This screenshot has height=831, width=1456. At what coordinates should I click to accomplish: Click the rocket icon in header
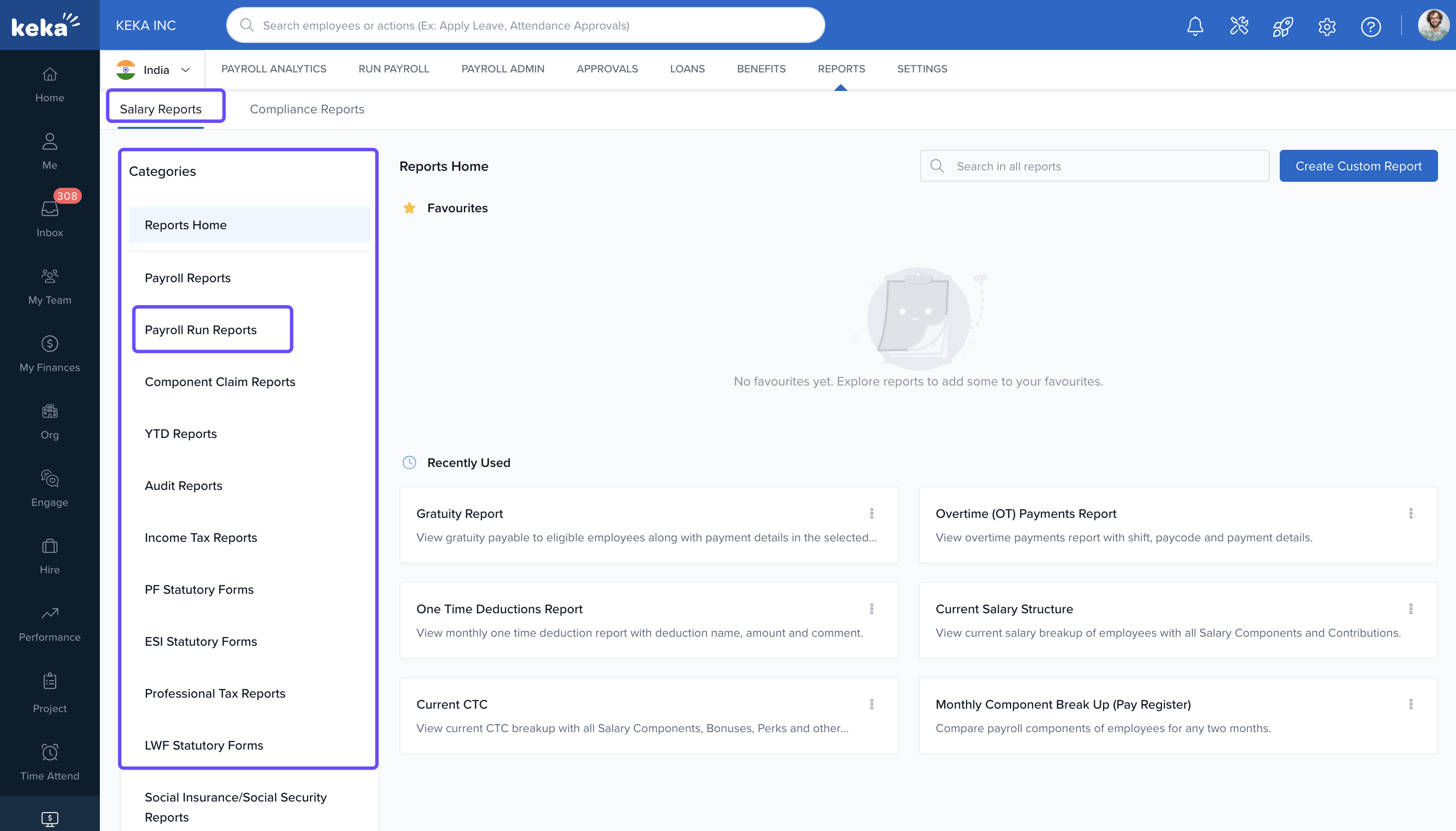click(1283, 26)
